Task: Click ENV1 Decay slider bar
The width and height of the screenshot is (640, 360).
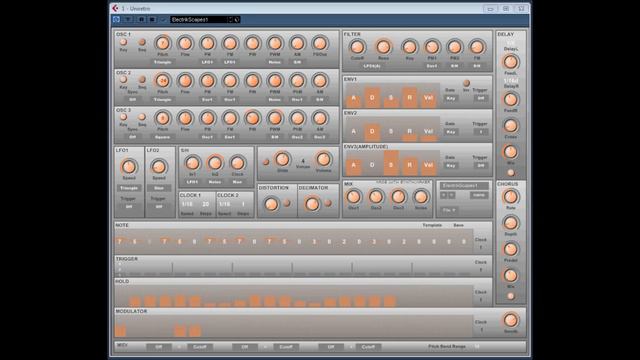Action: pos(372,97)
